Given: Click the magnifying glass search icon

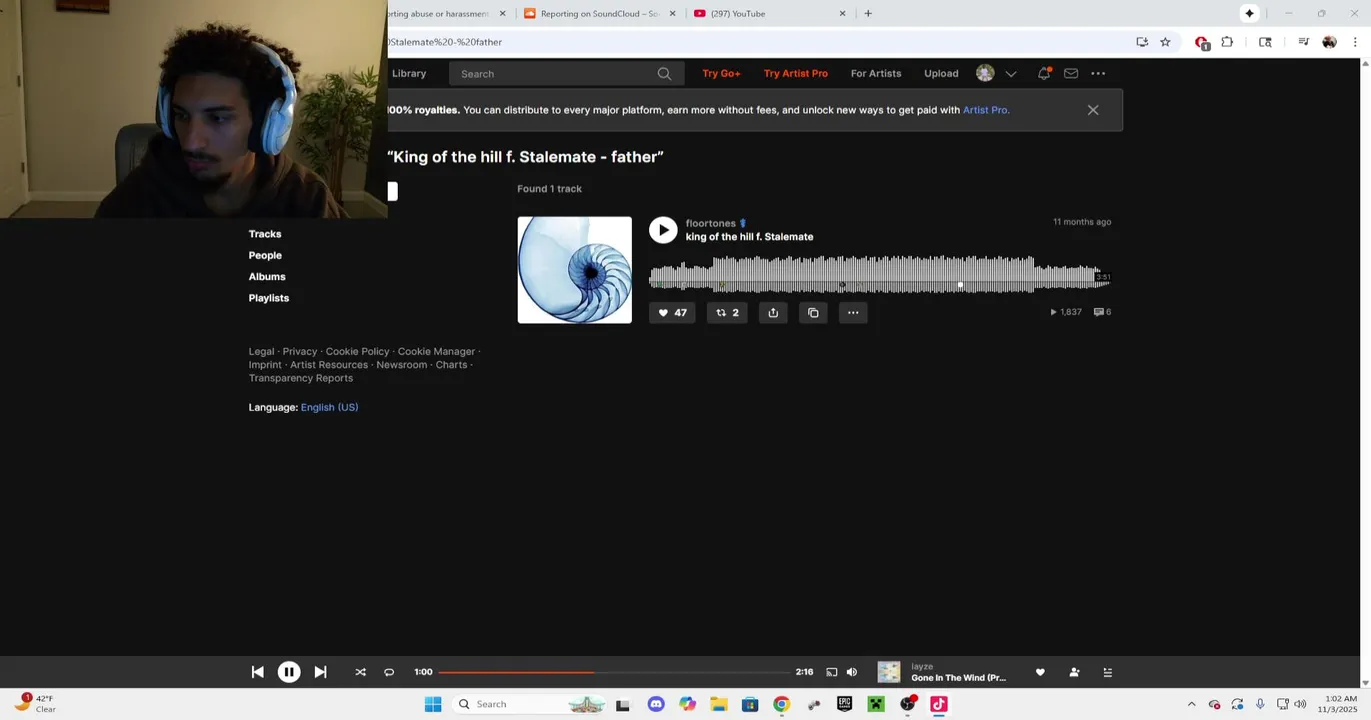Looking at the screenshot, I should [x=664, y=74].
